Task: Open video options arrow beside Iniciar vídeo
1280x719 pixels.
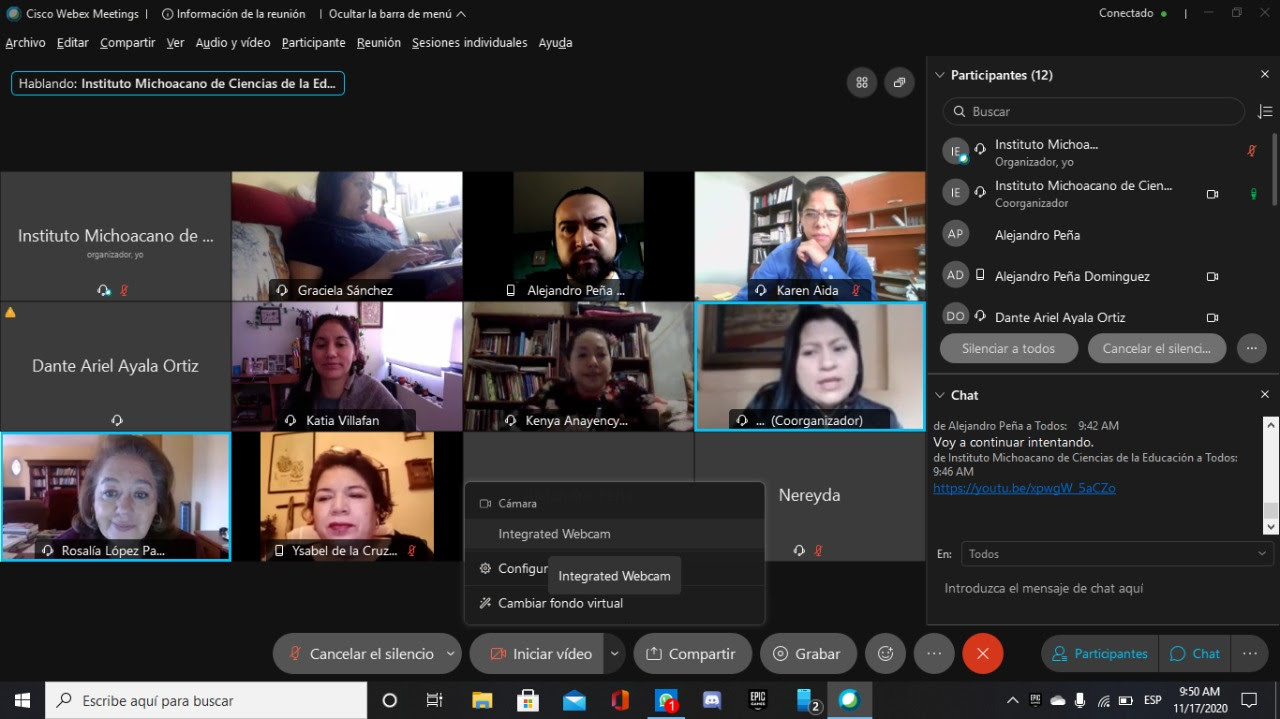Action: [x=615, y=653]
